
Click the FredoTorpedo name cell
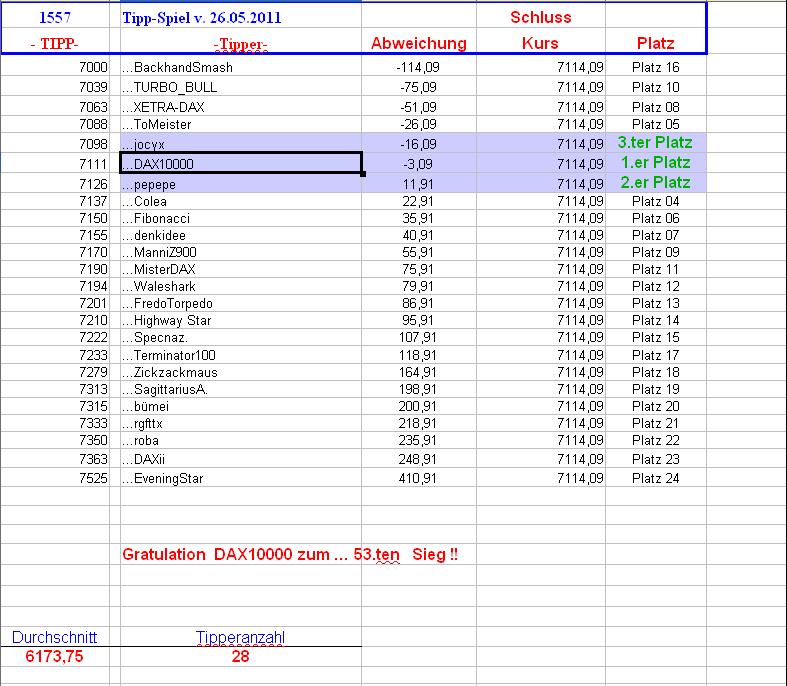click(x=241, y=304)
